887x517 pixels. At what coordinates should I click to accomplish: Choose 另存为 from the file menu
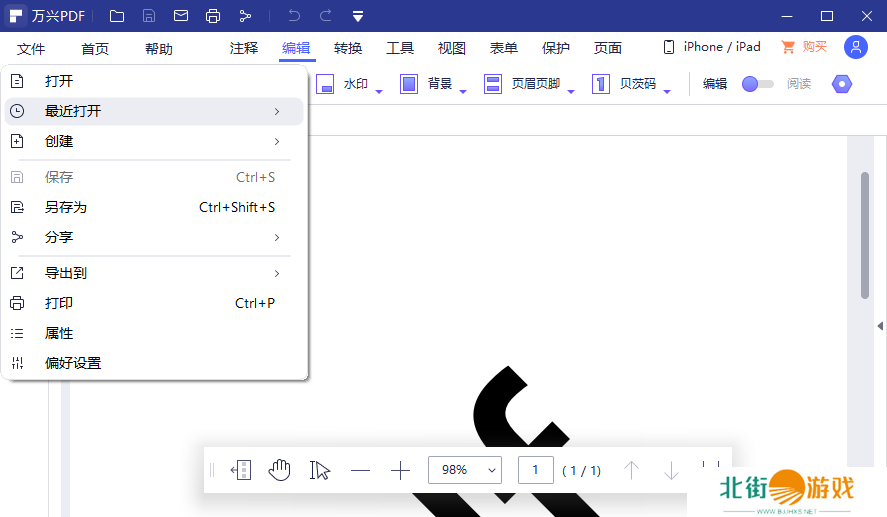pyautogui.click(x=66, y=207)
